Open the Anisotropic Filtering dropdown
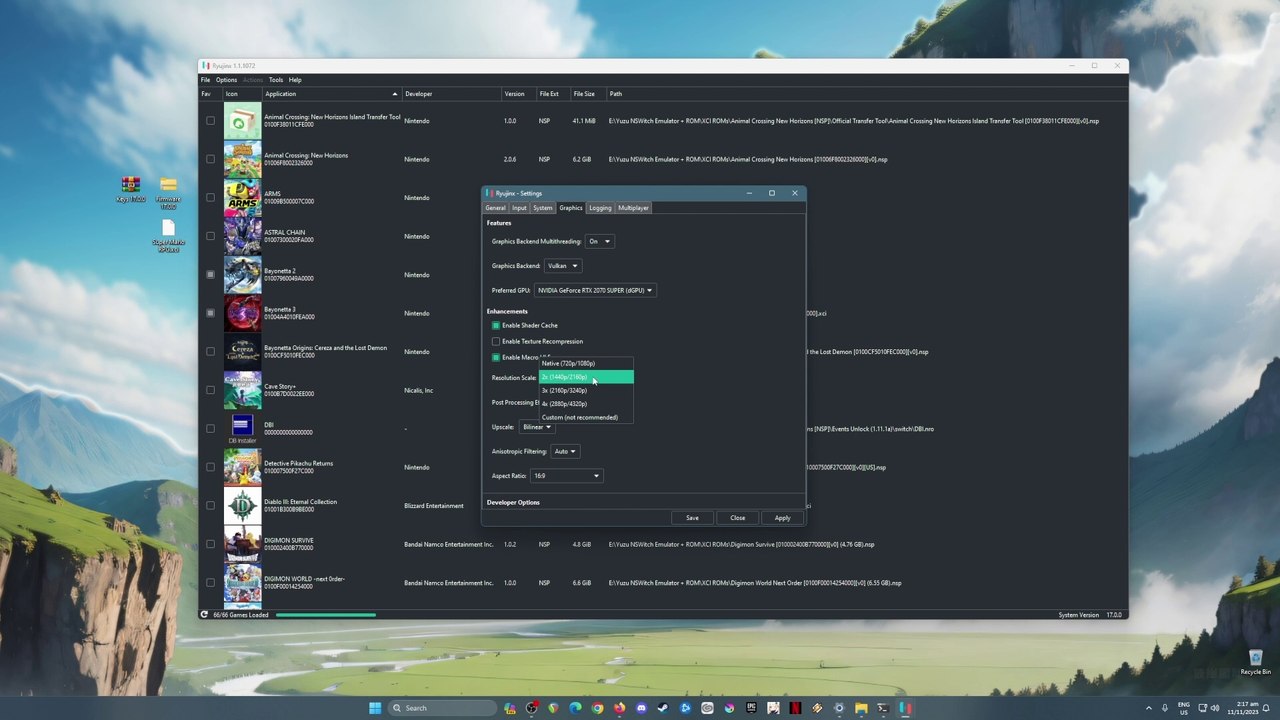 pos(565,451)
